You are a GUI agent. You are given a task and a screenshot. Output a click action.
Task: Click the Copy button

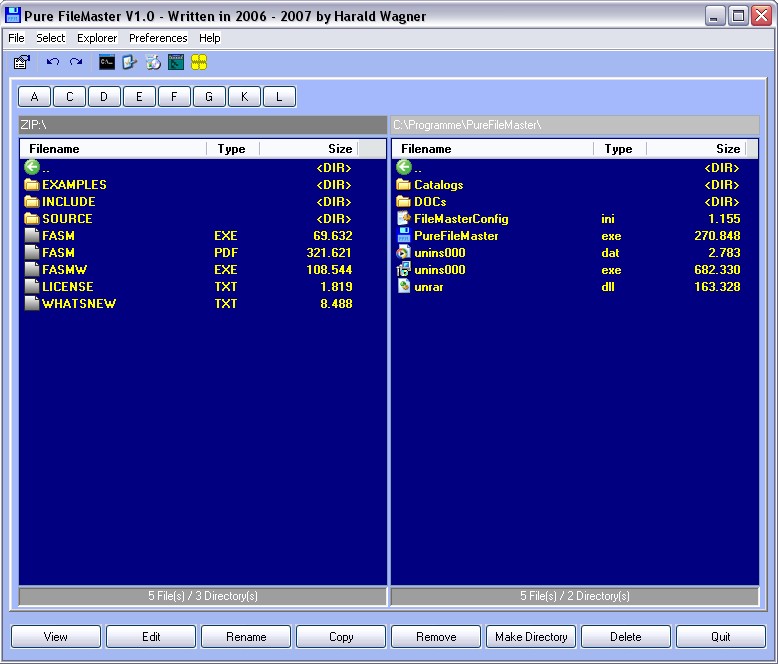[341, 637]
